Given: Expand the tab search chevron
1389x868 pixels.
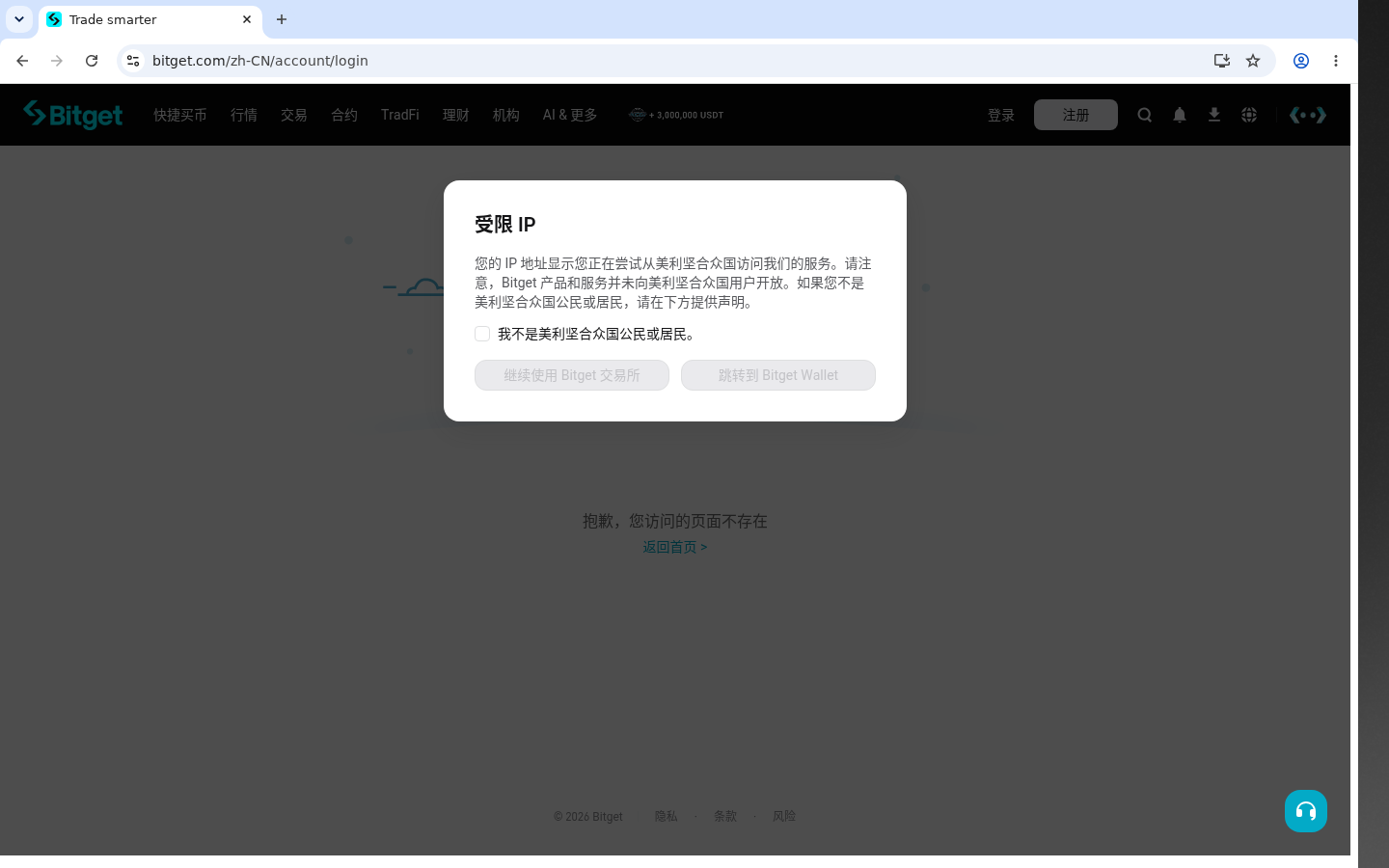Looking at the screenshot, I should pos(19,19).
